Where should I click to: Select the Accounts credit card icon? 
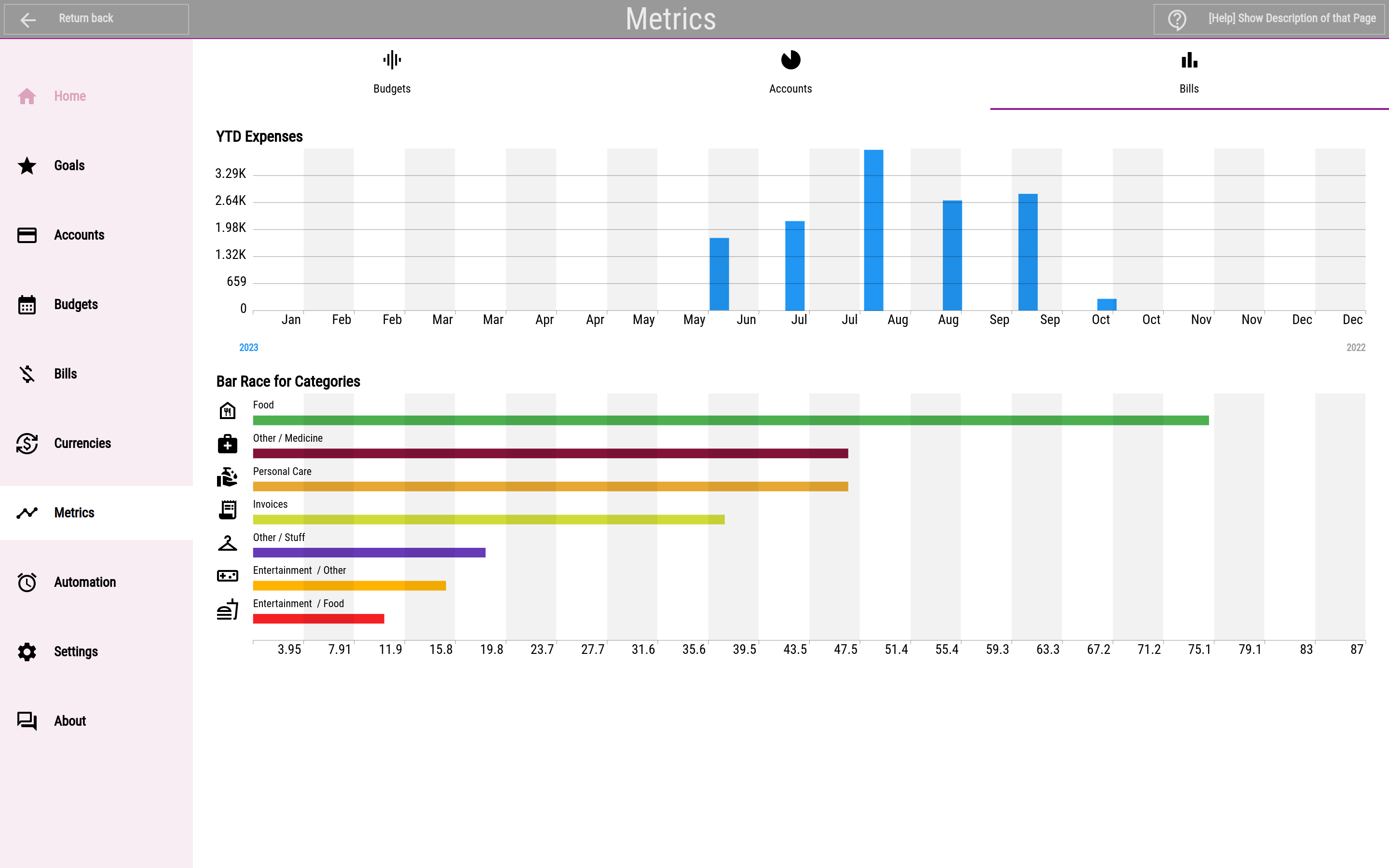point(27,235)
